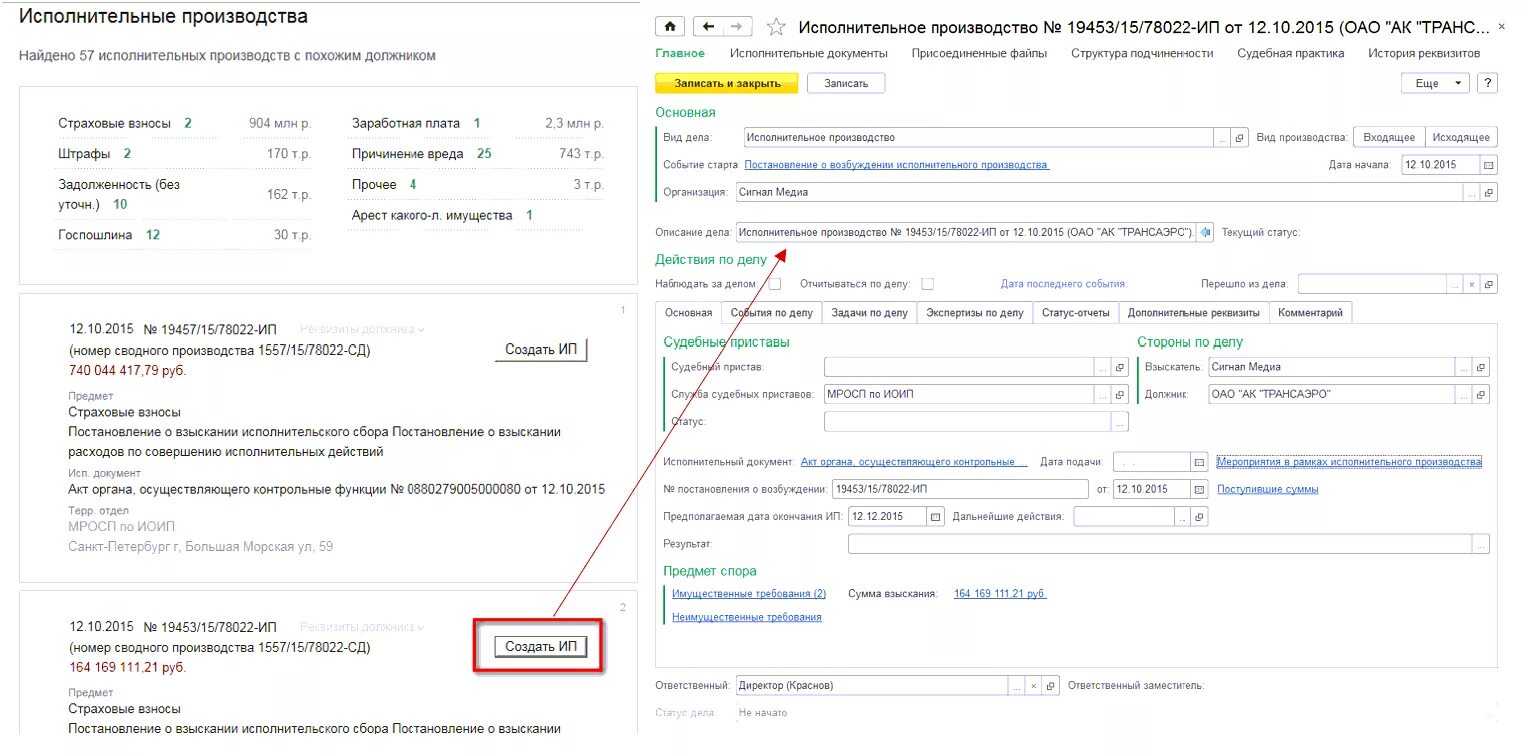Clear the Ответственный field
1521x756 pixels.
coord(1033,686)
